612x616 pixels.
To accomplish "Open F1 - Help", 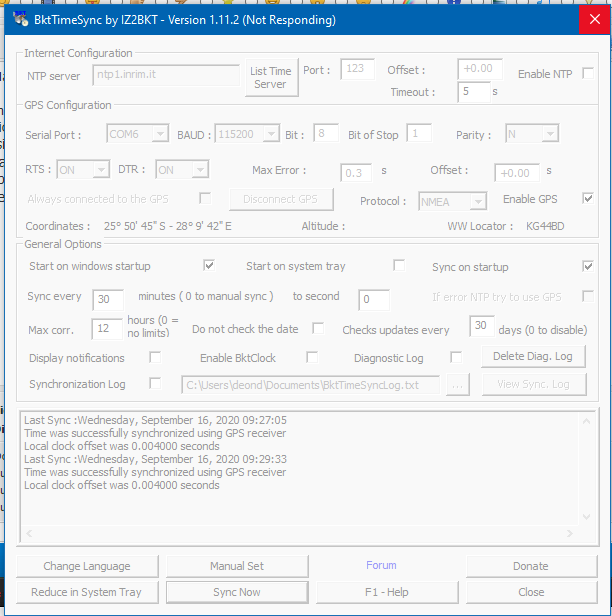I will (x=387, y=592).
